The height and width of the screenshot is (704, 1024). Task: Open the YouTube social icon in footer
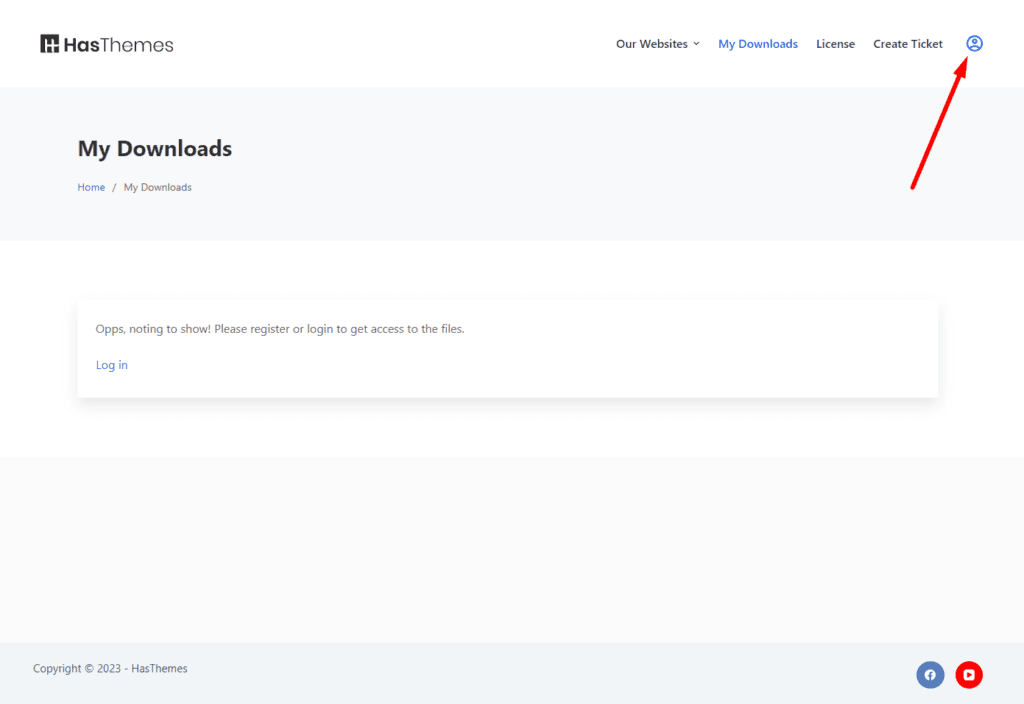pyautogui.click(x=969, y=675)
